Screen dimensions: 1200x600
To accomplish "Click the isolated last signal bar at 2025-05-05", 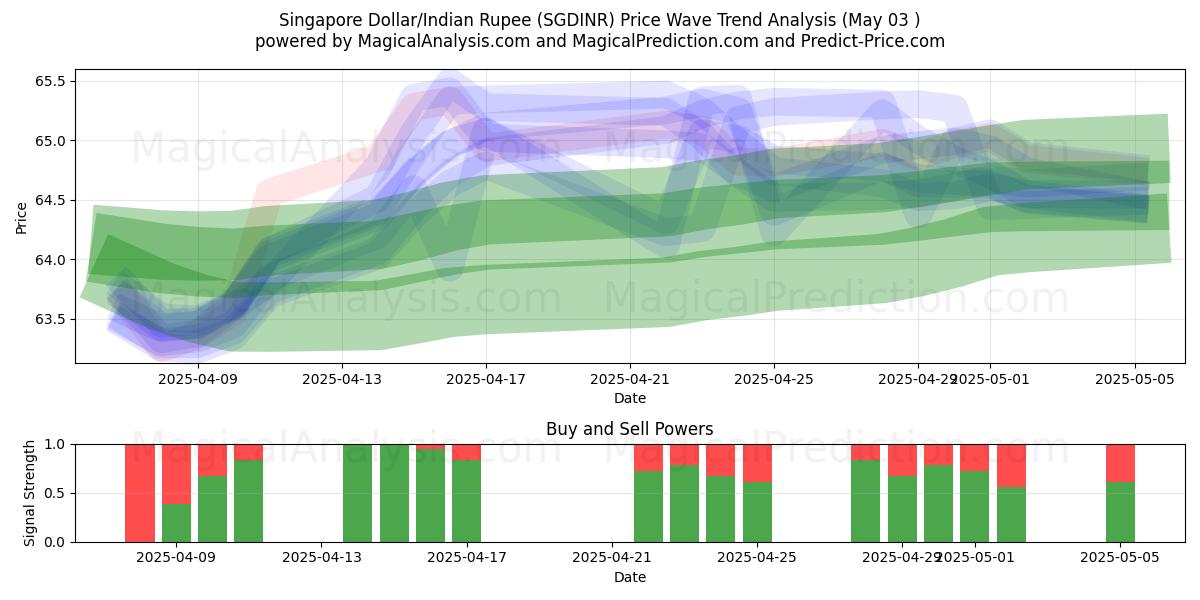I will [x=1120, y=493].
